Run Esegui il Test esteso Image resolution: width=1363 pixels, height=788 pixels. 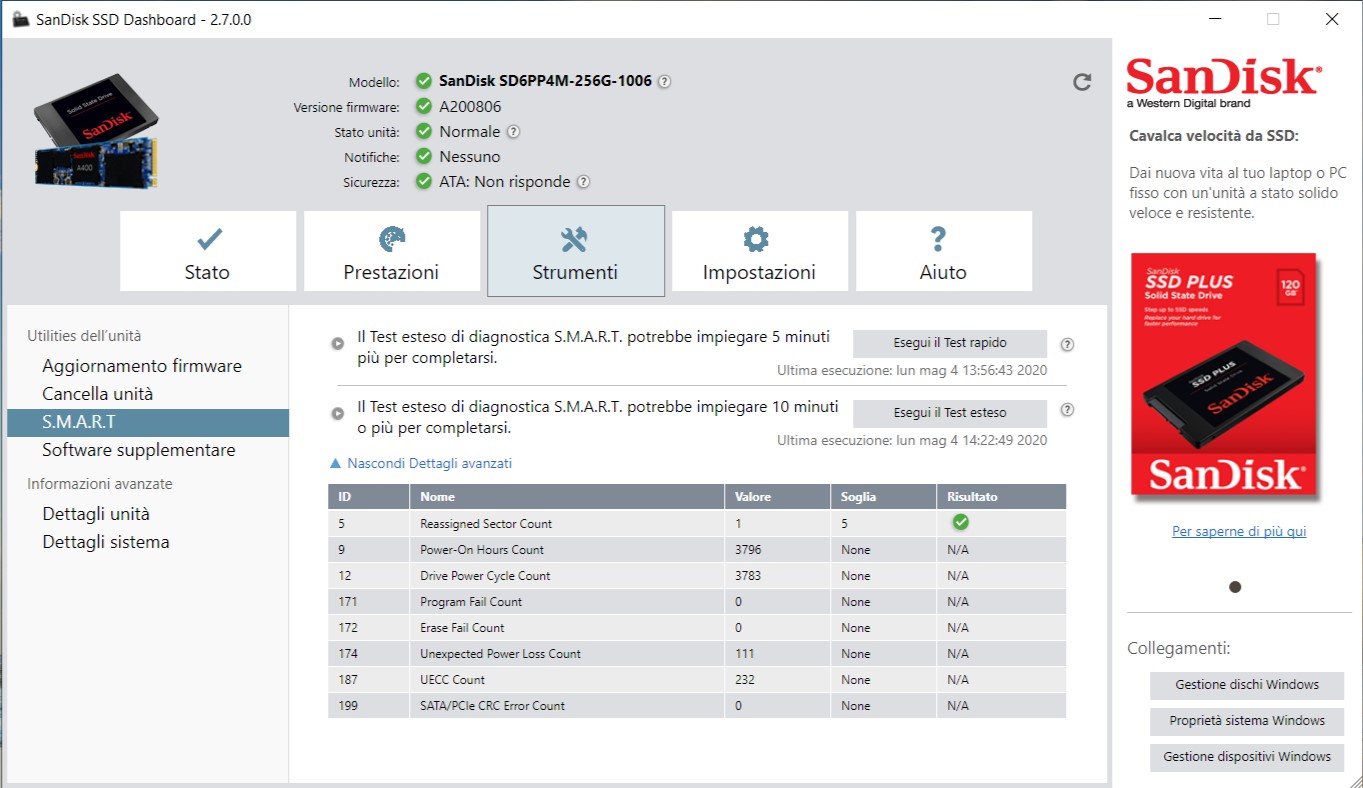click(x=950, y=413)
